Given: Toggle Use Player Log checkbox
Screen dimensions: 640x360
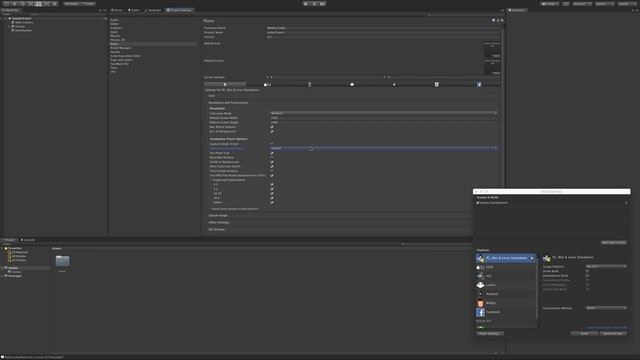Looking at the screenshot, I should pyautogui.click(x=272, y=153).
